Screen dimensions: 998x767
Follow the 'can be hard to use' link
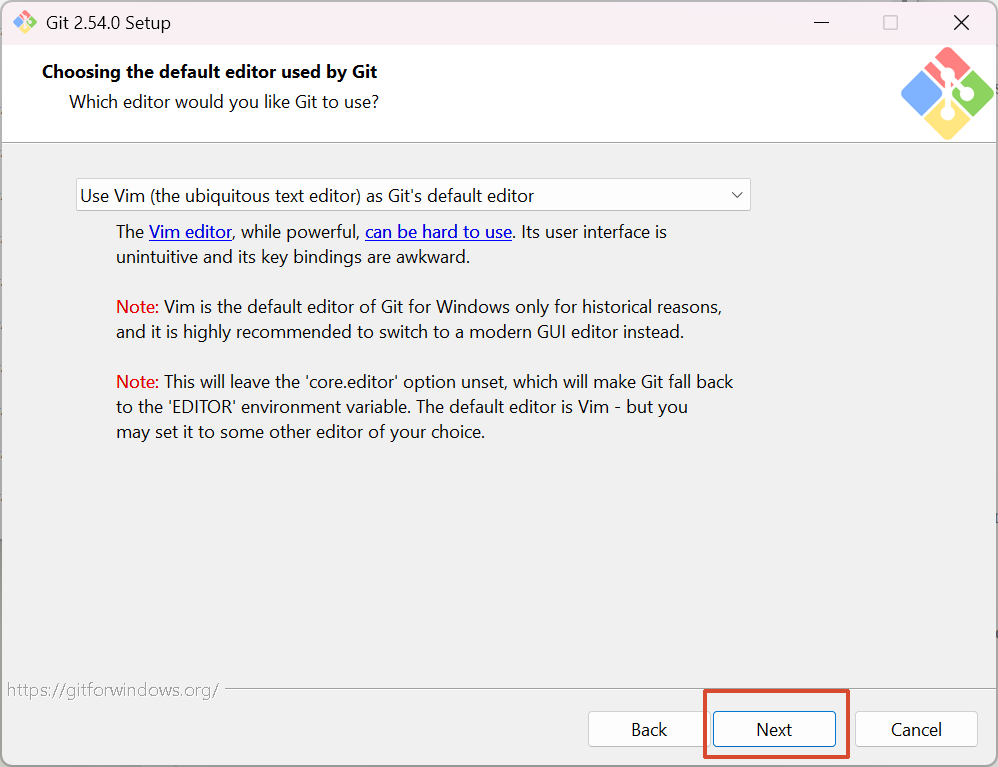click(438, 232)
